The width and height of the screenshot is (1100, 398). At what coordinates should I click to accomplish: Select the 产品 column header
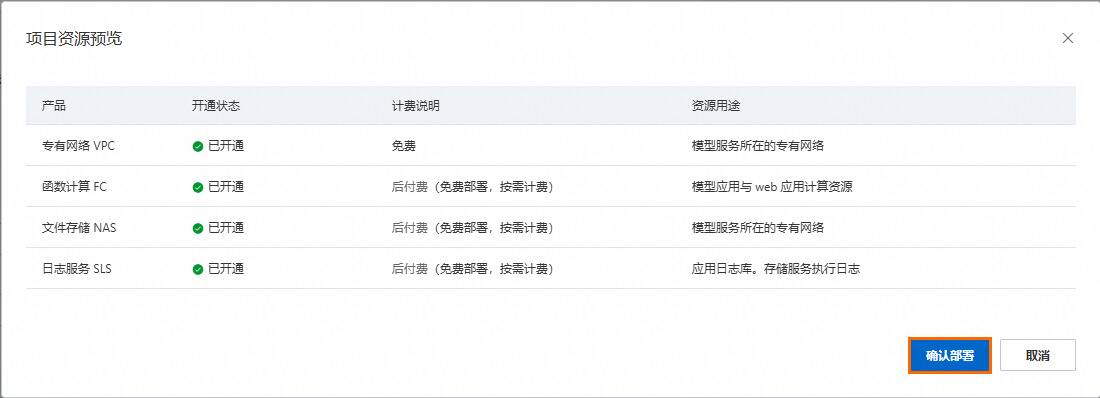(x=54, y=106)
